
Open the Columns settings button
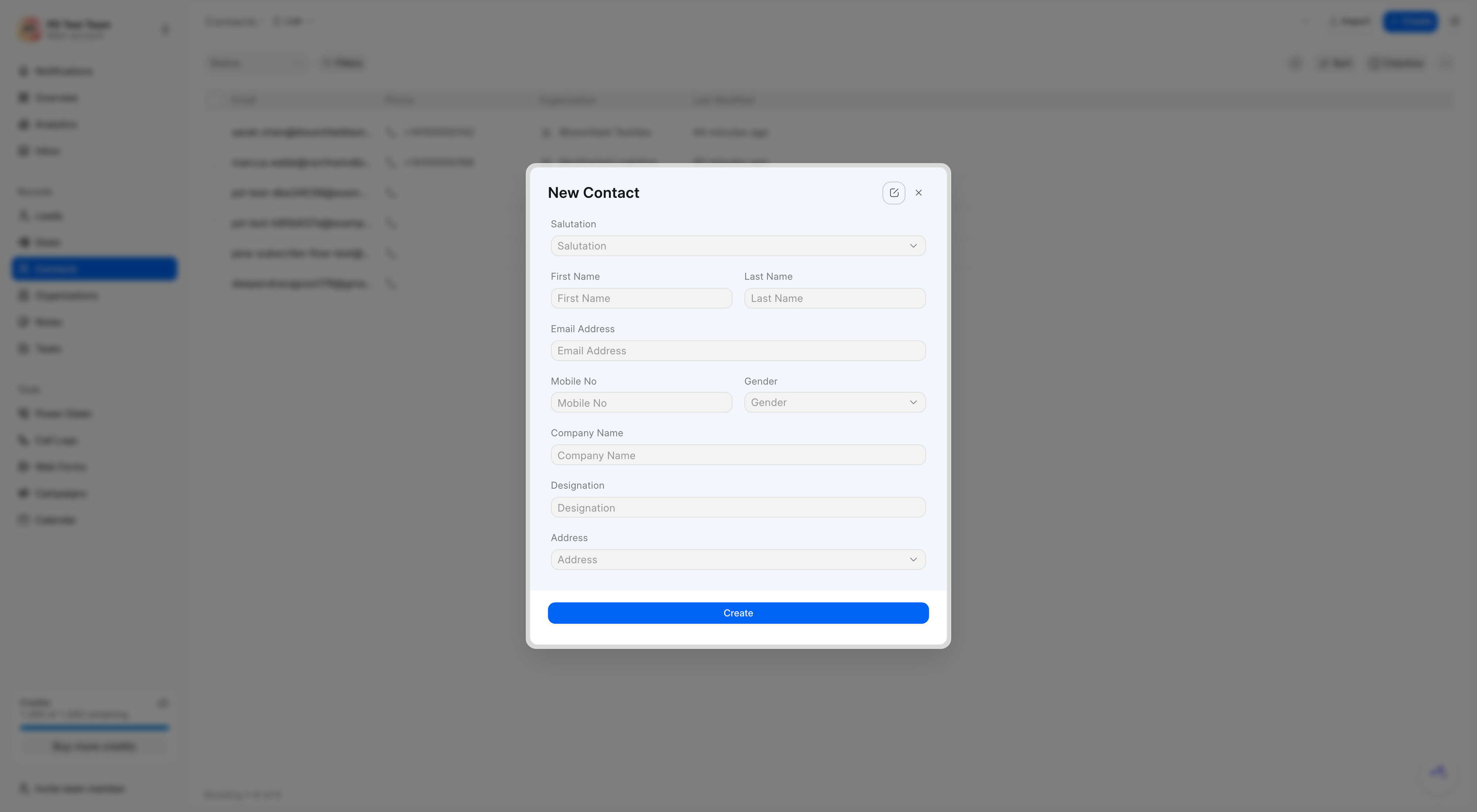[x=1396, y=63]
